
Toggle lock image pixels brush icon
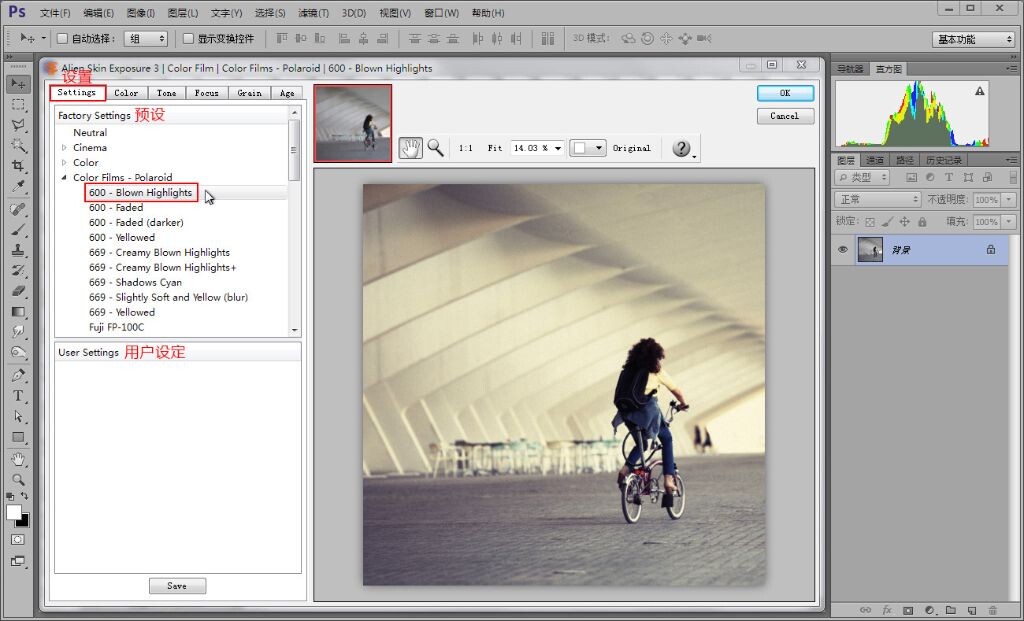(887, 222)
